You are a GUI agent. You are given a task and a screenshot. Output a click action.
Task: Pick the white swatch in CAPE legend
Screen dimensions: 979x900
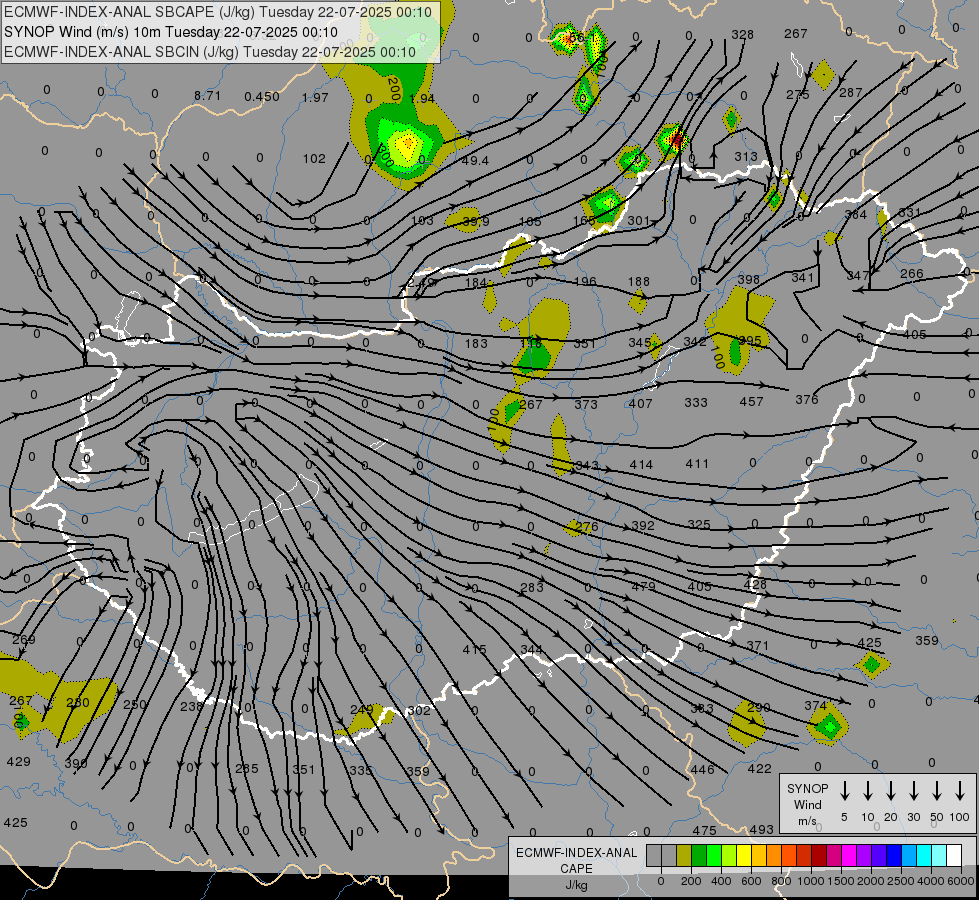coord(954,856)
